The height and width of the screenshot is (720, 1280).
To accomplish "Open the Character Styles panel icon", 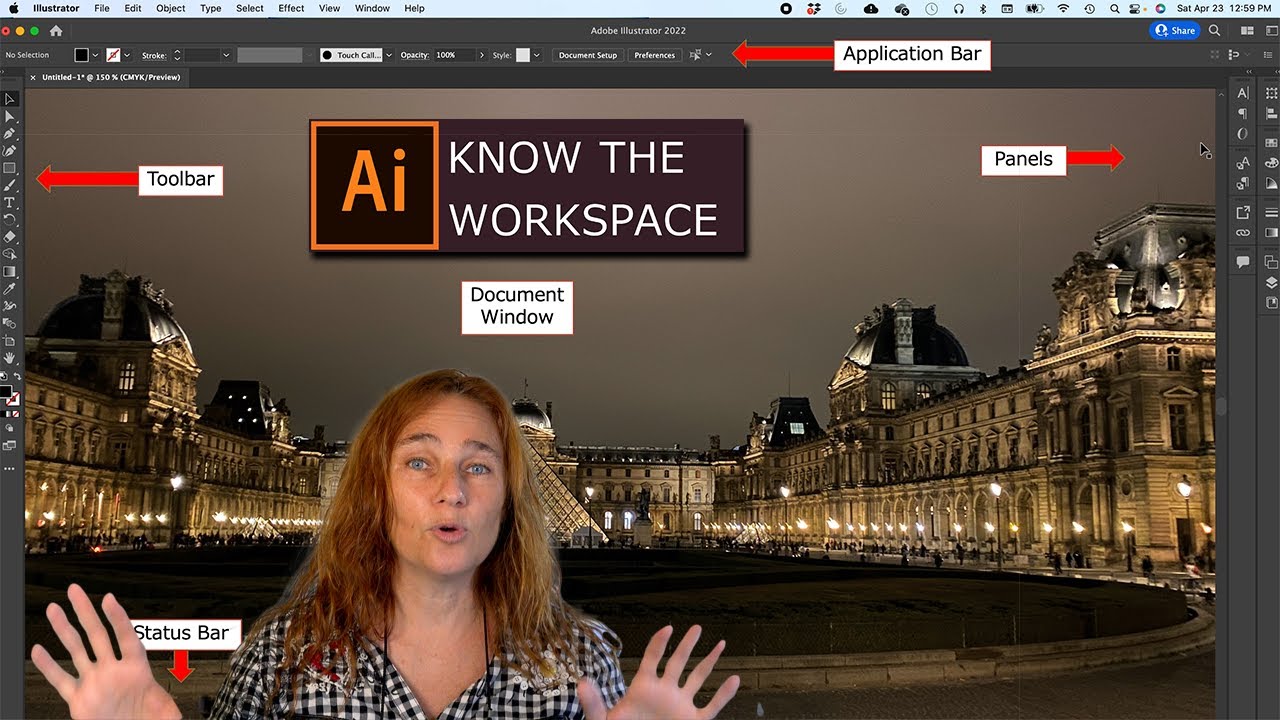I will click(1243, 163).
